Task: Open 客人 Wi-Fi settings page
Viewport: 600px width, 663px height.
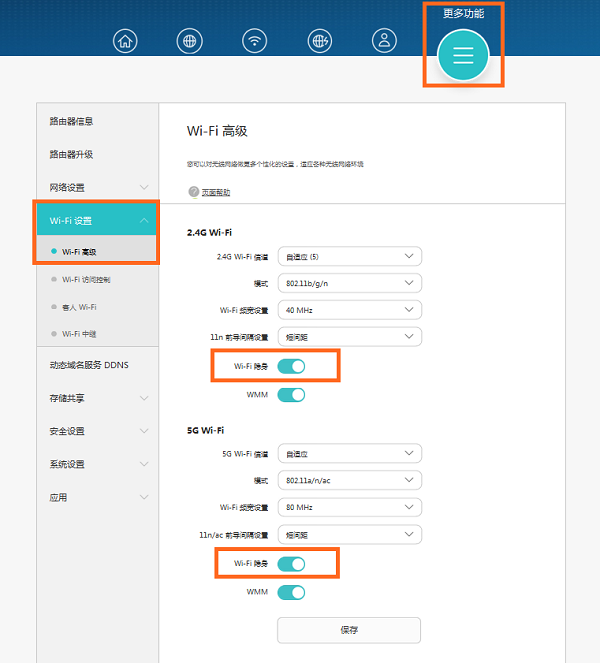Action: [x=79, y=307]
